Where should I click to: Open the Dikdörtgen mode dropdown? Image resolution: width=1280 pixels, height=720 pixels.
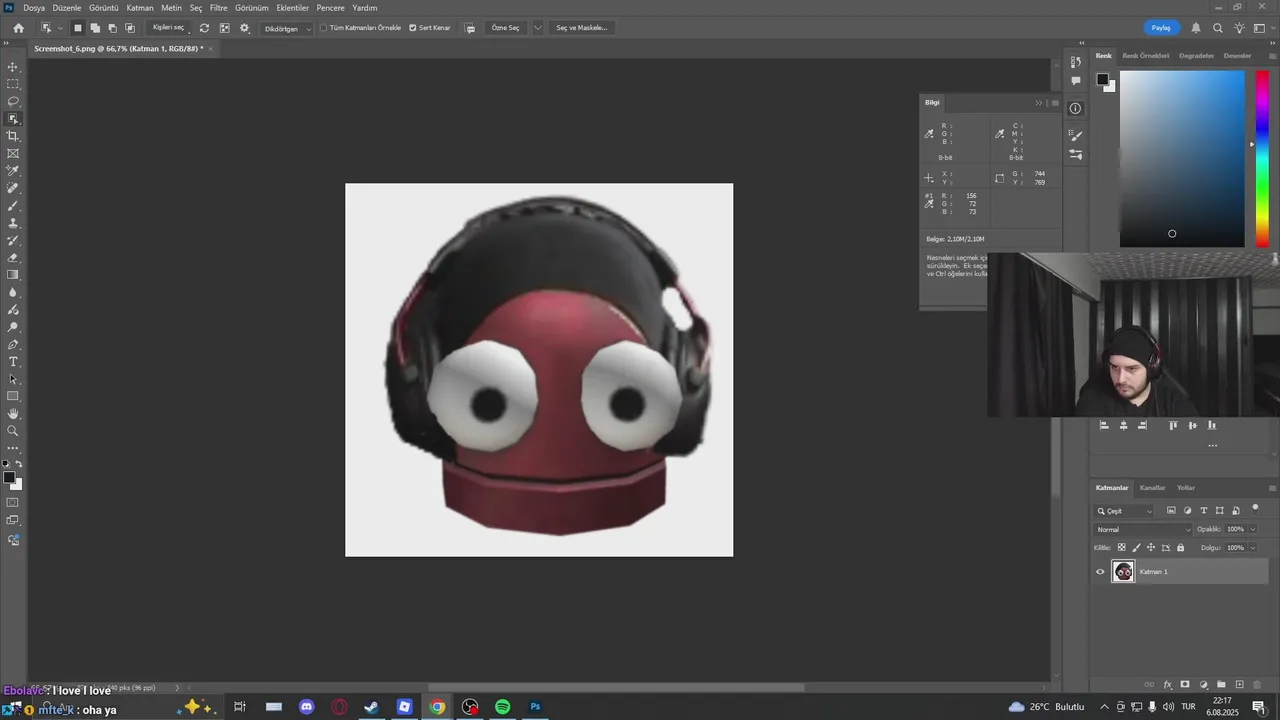287,28
